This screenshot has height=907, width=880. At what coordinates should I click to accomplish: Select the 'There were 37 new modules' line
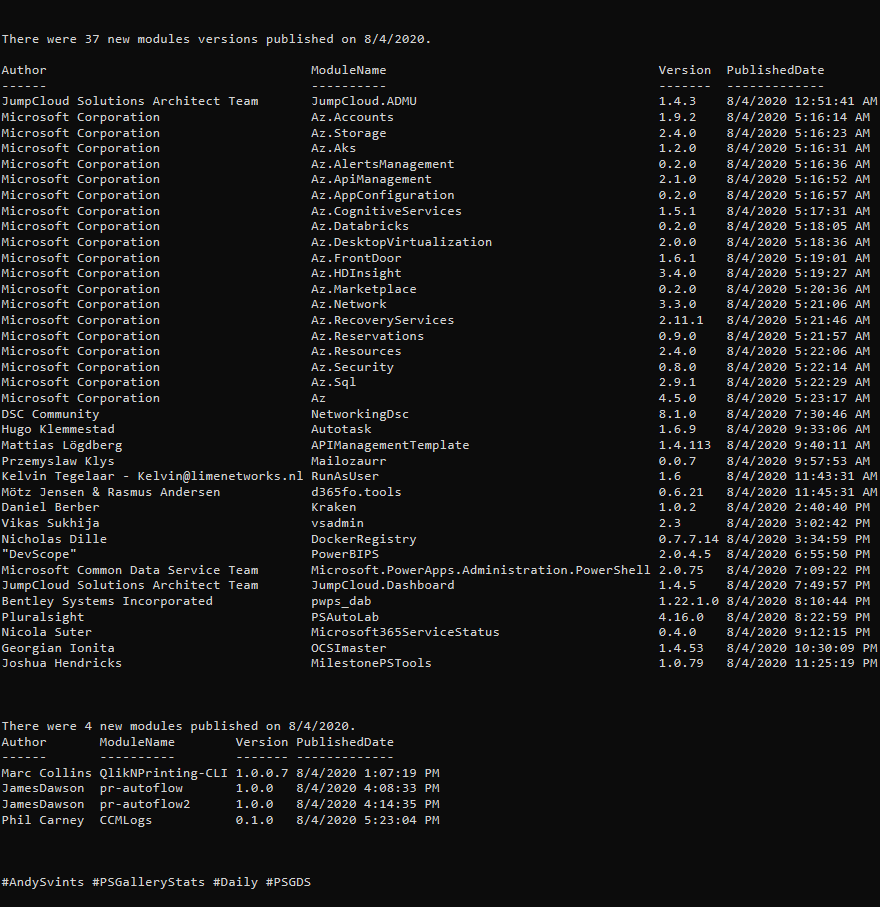tap(216, 39)
